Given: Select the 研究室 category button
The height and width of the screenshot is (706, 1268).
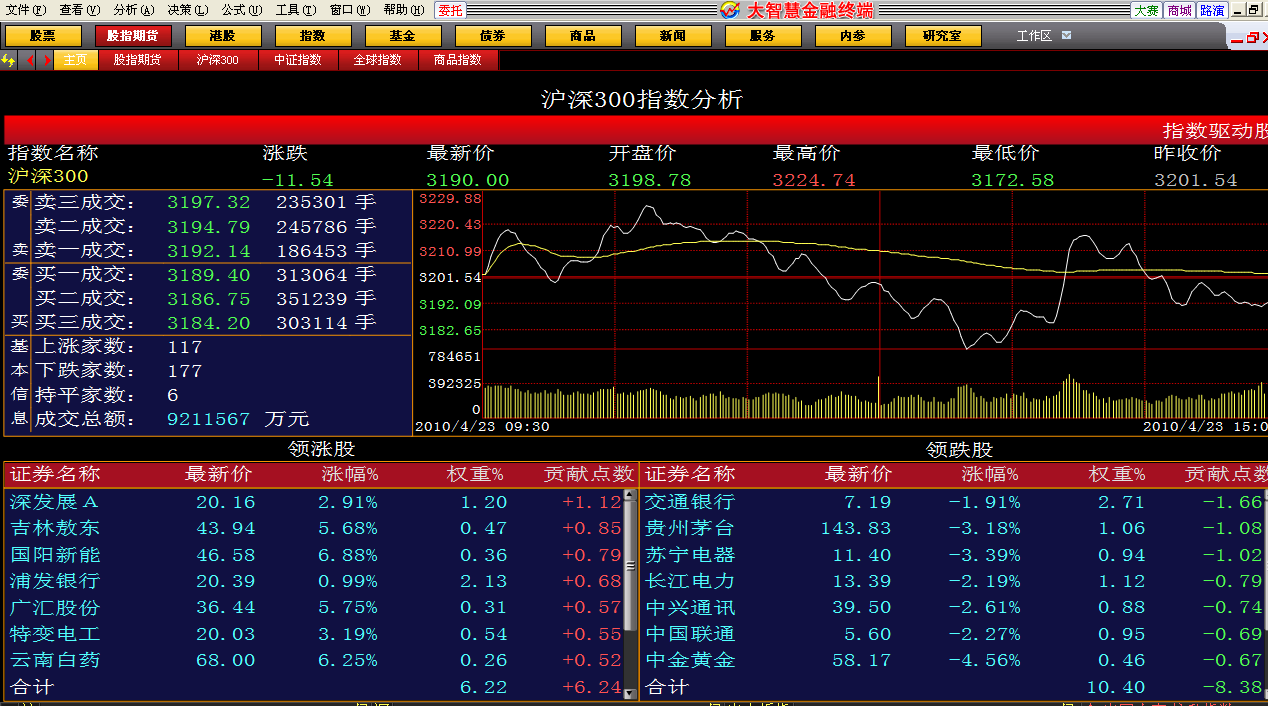Looking at the screenshot, I should (x=943, y=36).
